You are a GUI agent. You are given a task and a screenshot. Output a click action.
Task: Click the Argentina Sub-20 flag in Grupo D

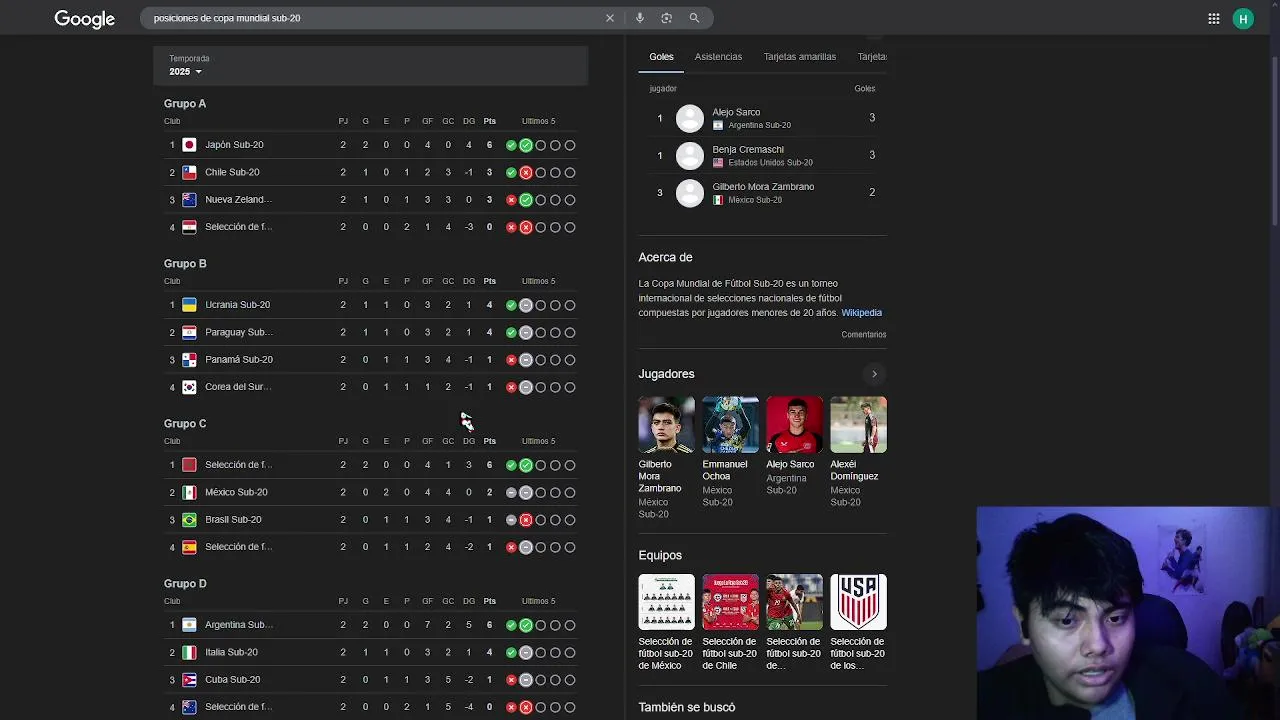(189, 625)
